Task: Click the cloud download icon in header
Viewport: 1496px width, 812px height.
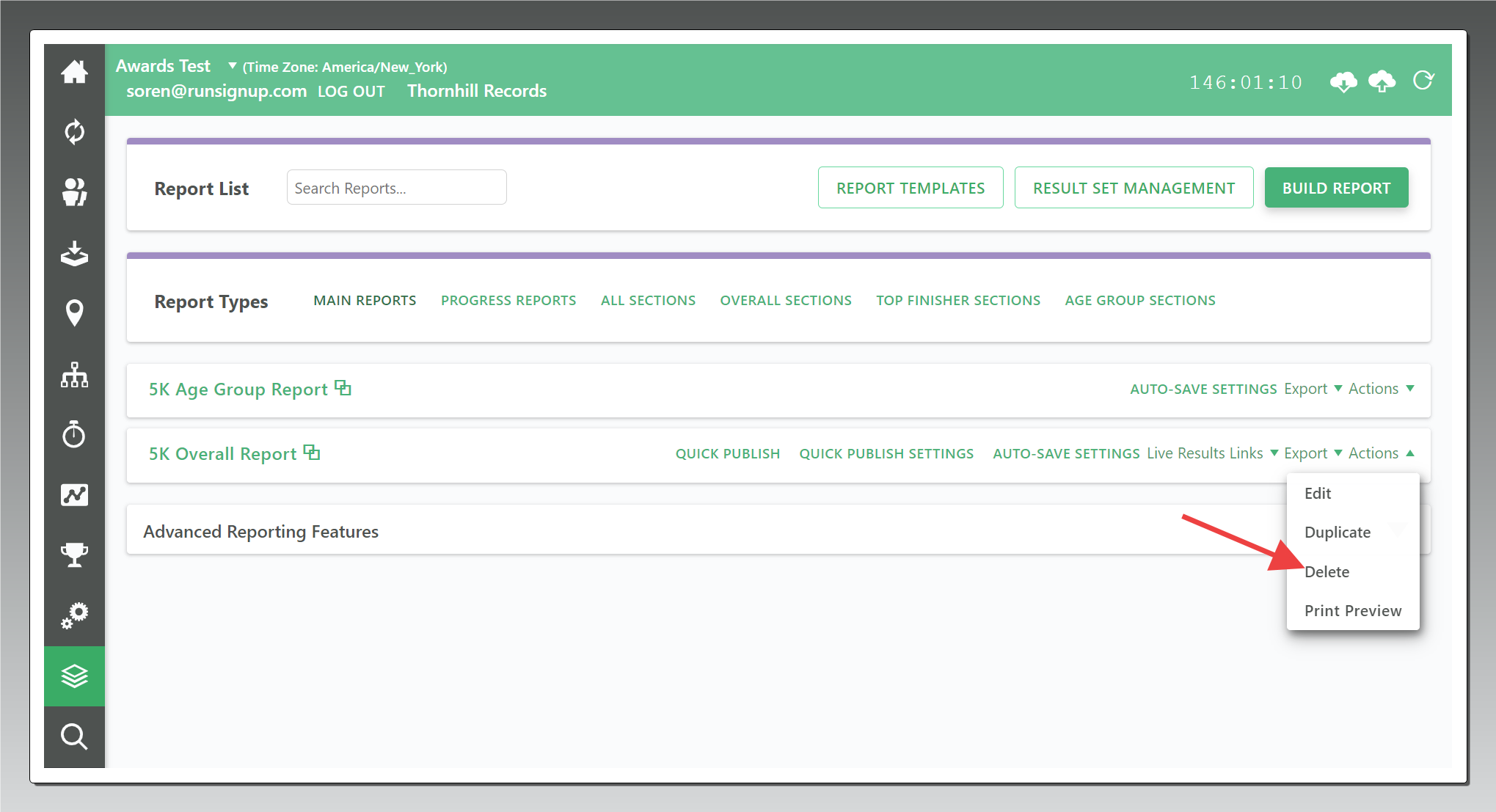Action: (1343, 81)
